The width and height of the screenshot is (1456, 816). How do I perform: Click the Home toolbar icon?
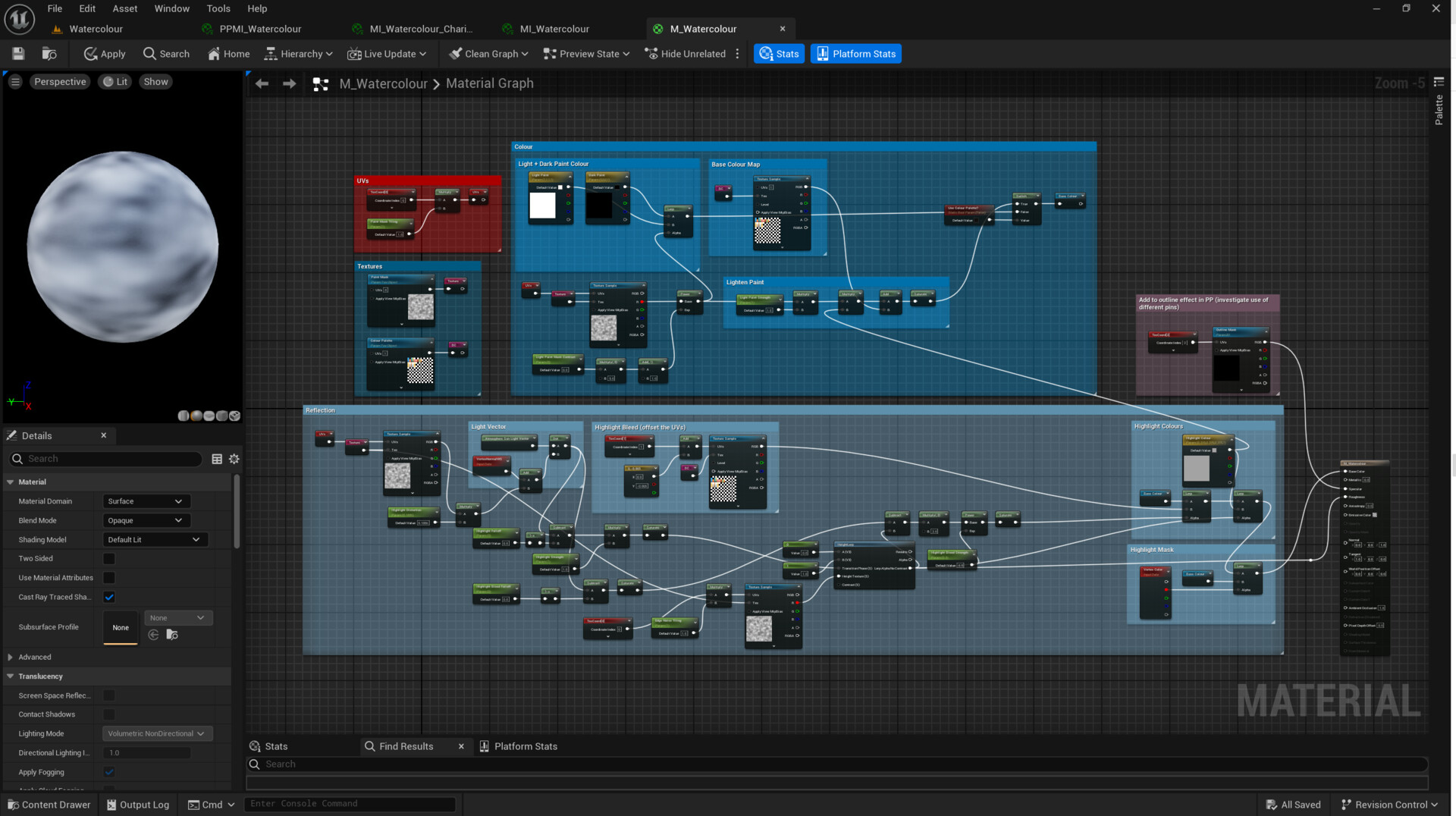228,54
